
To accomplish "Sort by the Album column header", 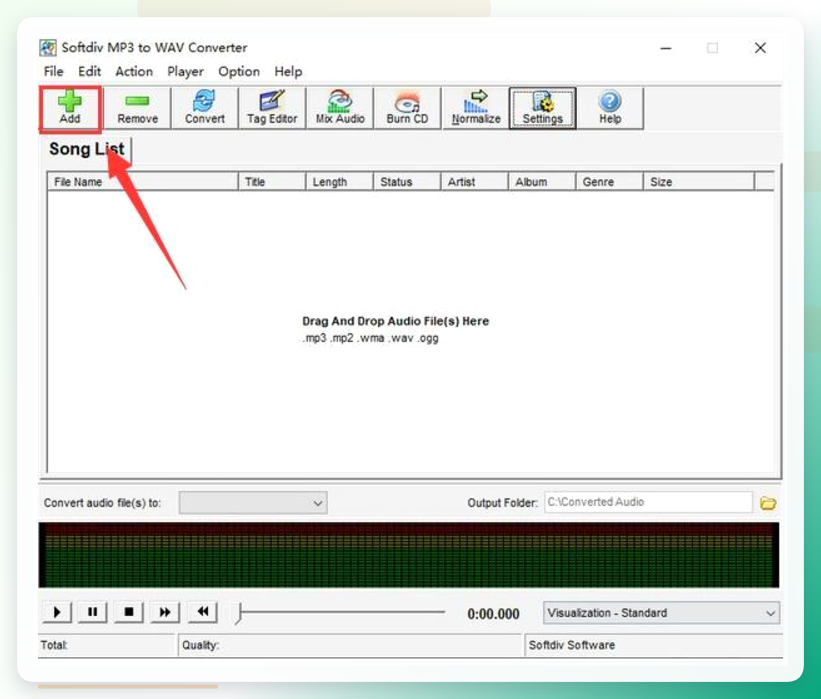I will pyautogui.click(x=542, y=182).
